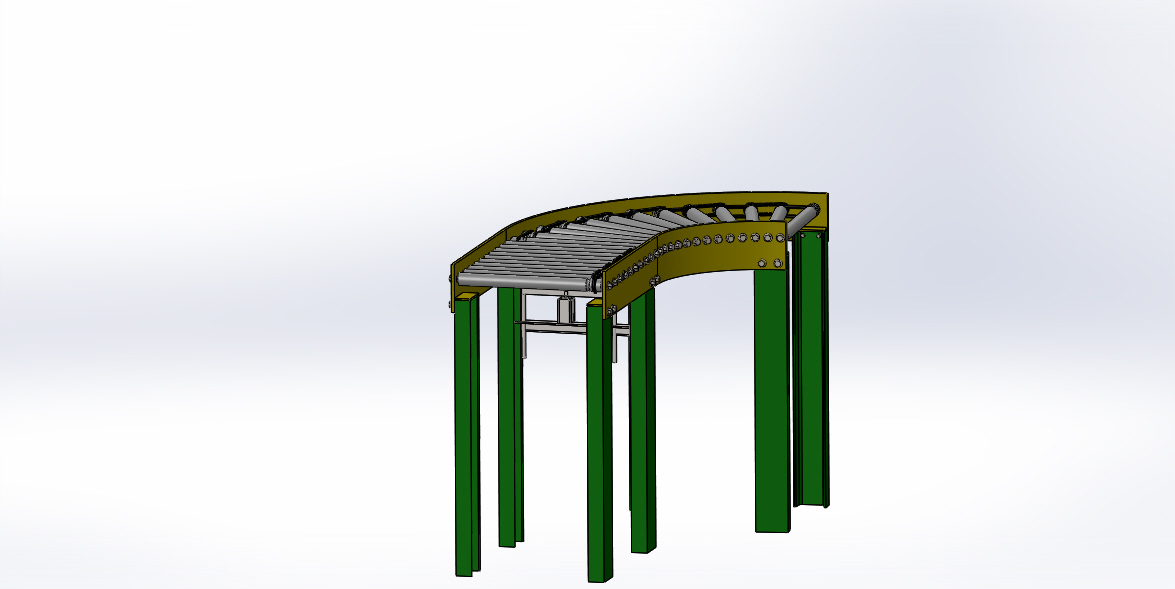Select the front gray roller at the entry end
The width and height of the screenshot is (1175, 589).
tap(529, 282)
